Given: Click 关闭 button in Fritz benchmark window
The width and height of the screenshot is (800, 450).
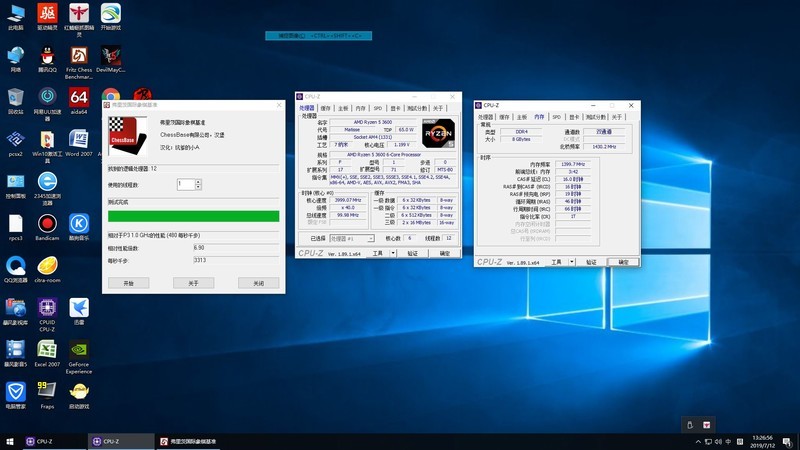Looking at the screenshot, I should point(259,283).
